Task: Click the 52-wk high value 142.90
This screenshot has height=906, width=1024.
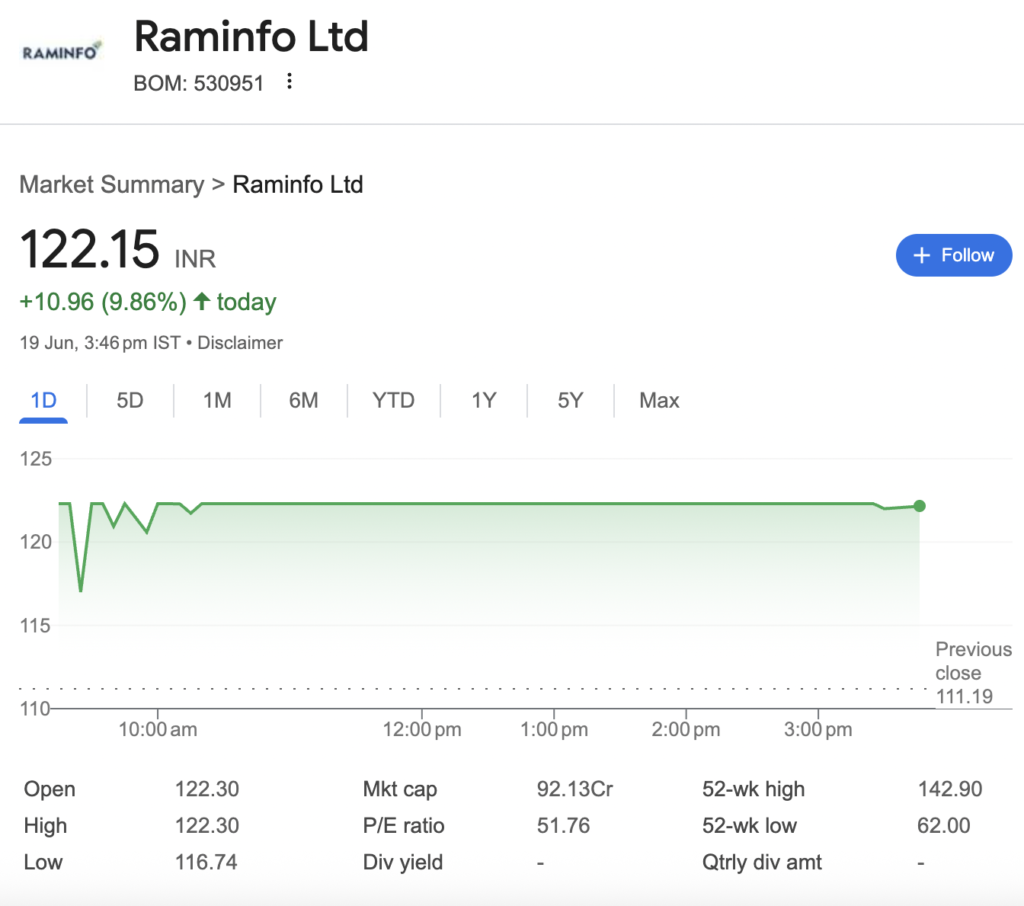Action: pyautogui.click(x=950, y=789)
